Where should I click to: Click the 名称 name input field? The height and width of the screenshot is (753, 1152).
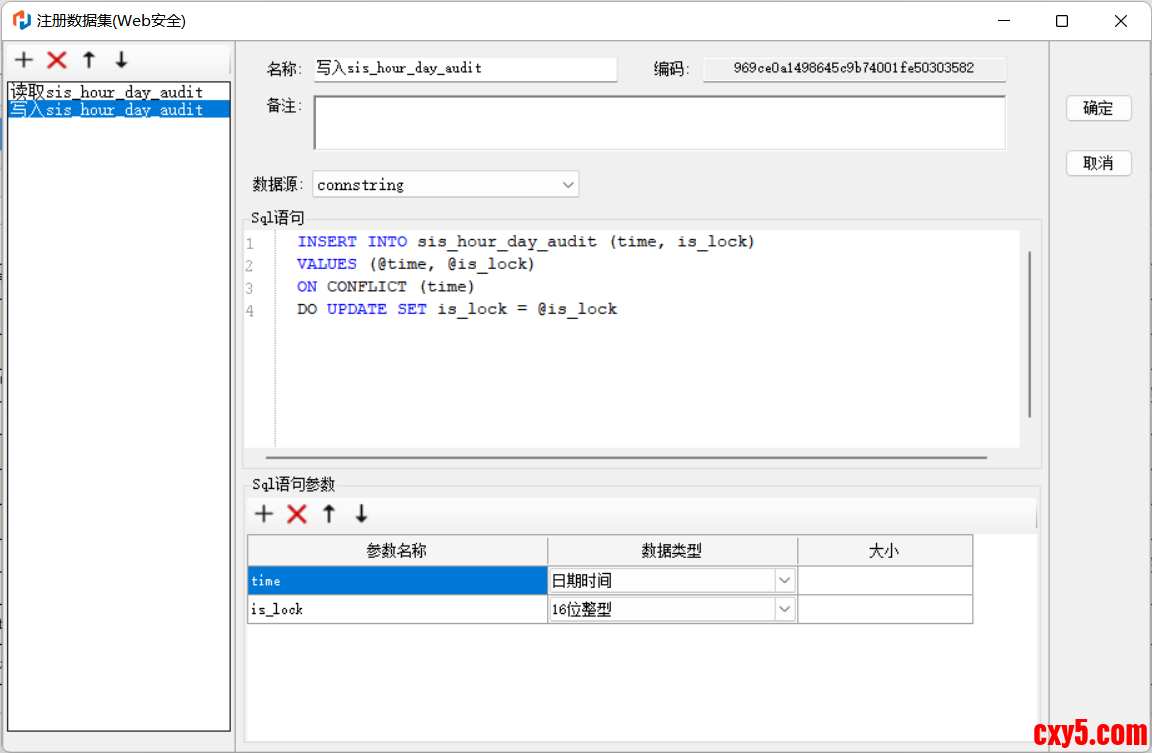(x=466, y=68)
